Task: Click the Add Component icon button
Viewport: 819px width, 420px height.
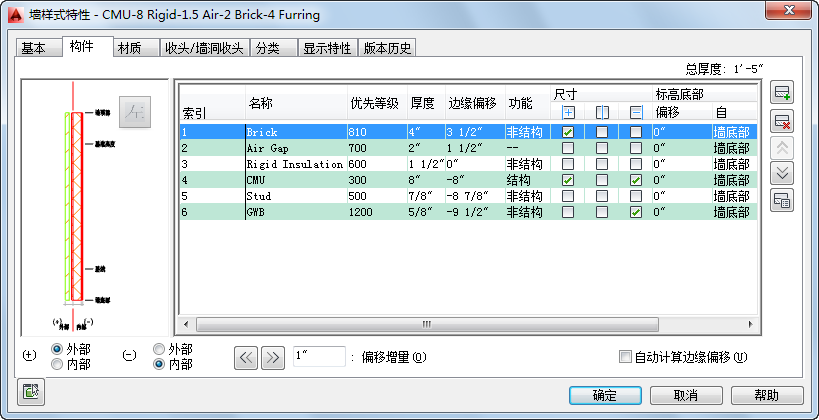Action: coord(782,94)
